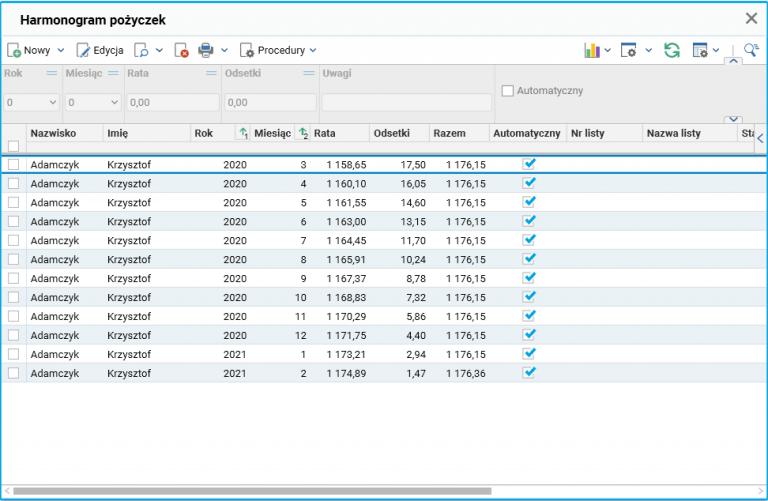This screenshot has height=501, width=768.
Task: Click the window settings gear icon
Action: point(628,50)
